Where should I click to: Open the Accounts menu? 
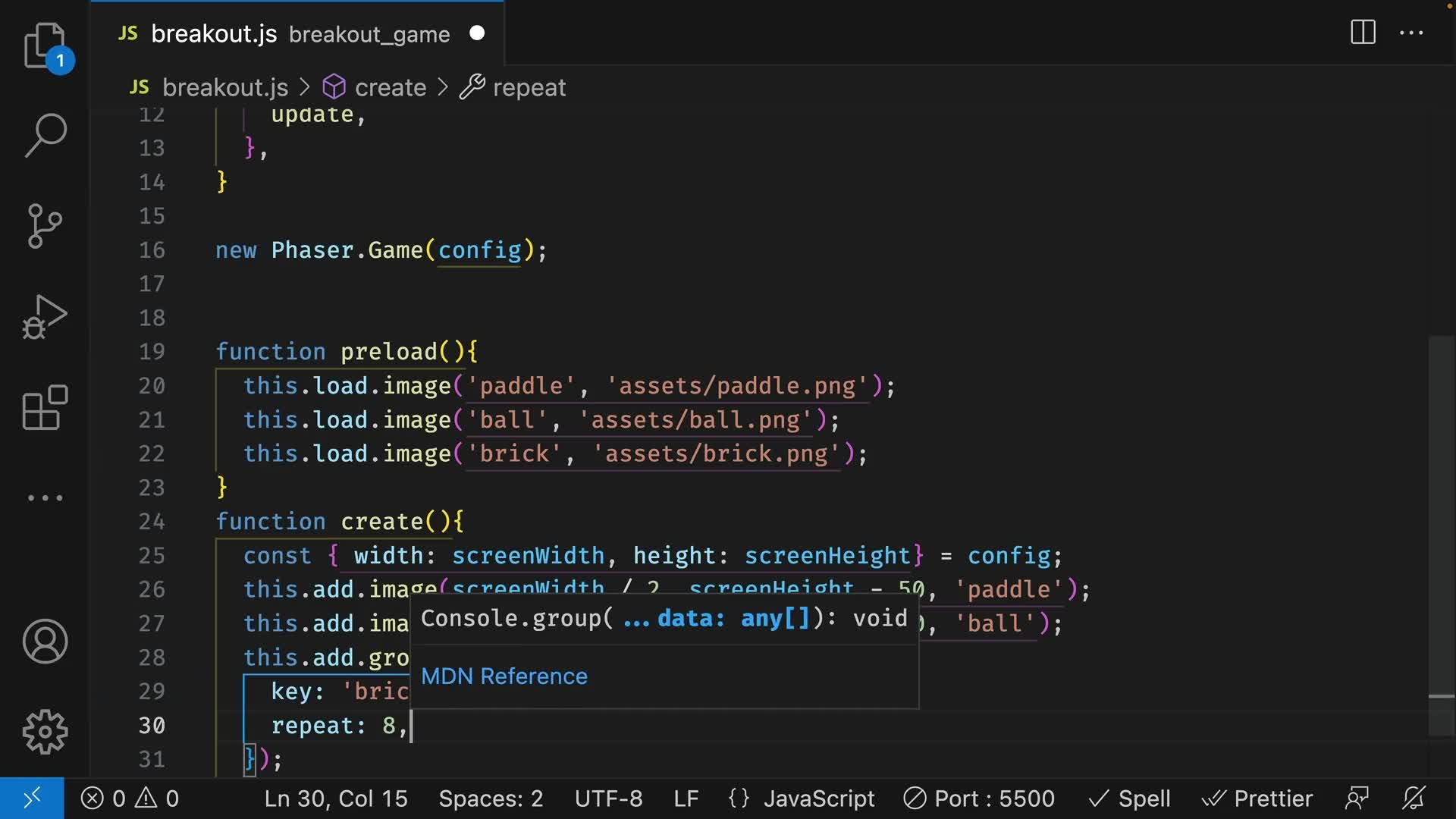45,642
